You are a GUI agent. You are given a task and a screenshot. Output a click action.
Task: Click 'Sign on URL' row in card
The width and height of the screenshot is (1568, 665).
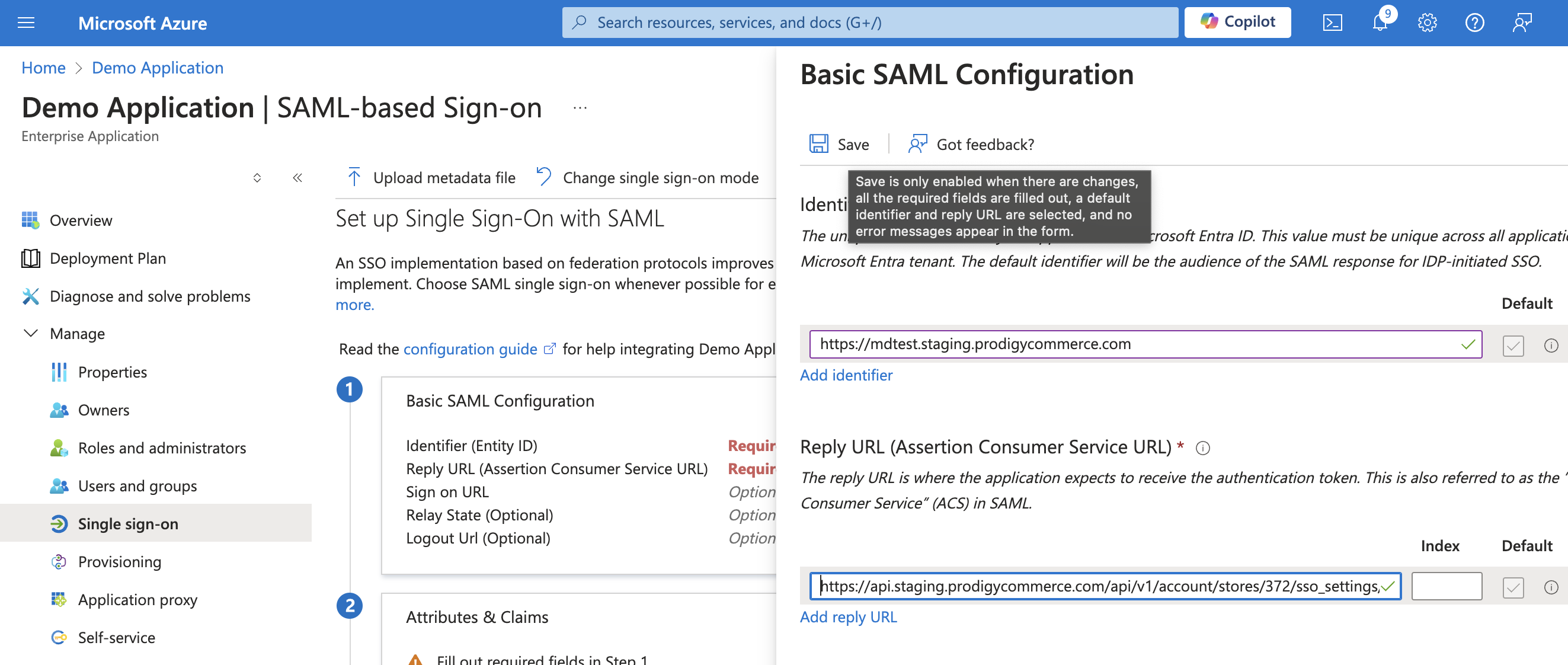(447, 491)
